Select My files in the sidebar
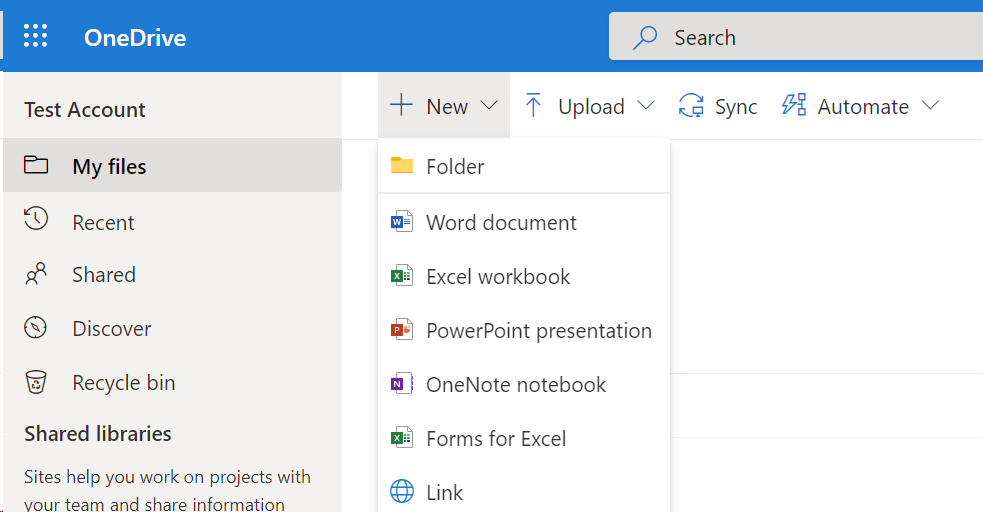The width and height of the screenshot is (983, 512). [172, 165]
